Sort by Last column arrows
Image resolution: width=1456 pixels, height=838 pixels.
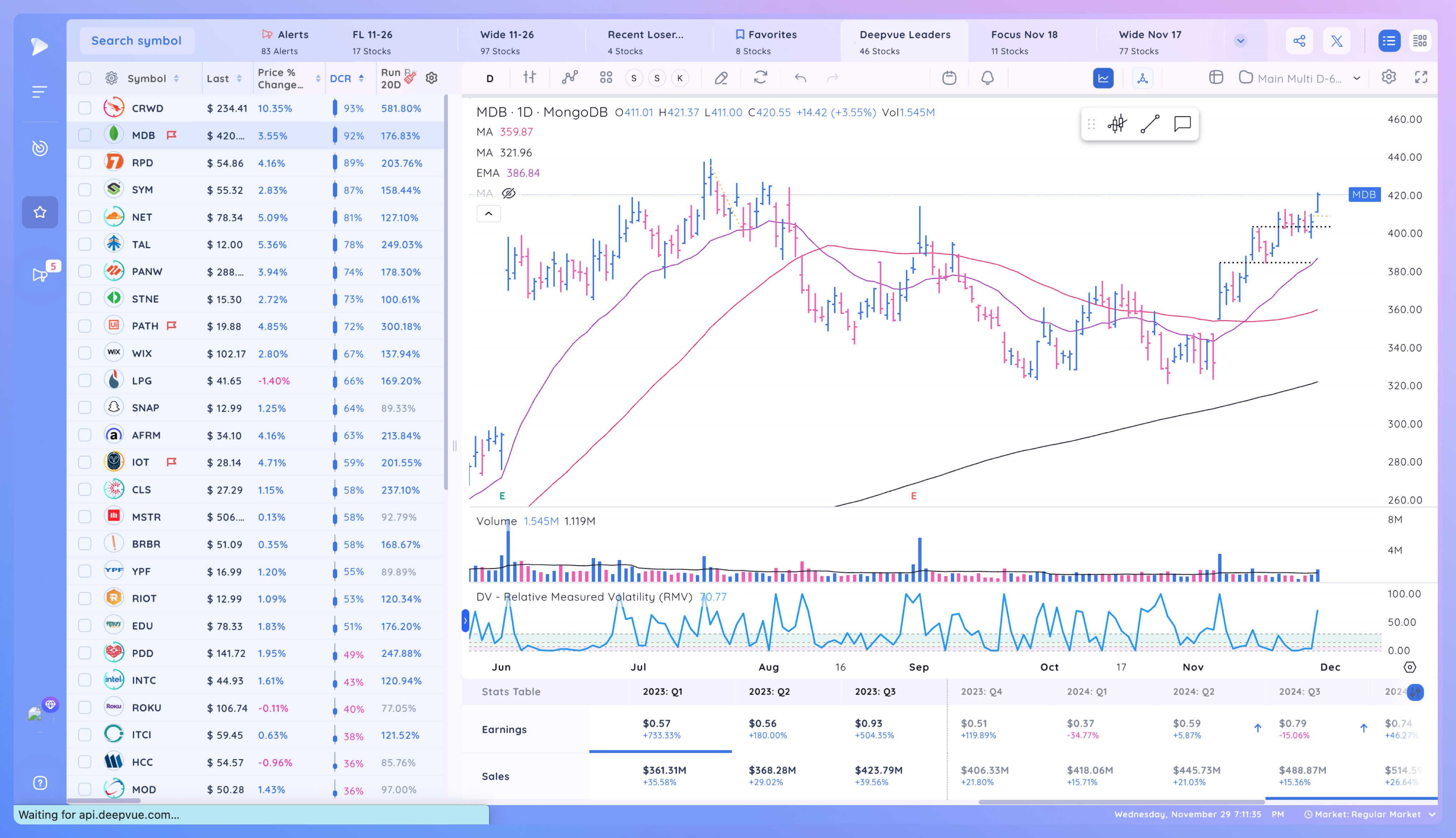(239, 78)
